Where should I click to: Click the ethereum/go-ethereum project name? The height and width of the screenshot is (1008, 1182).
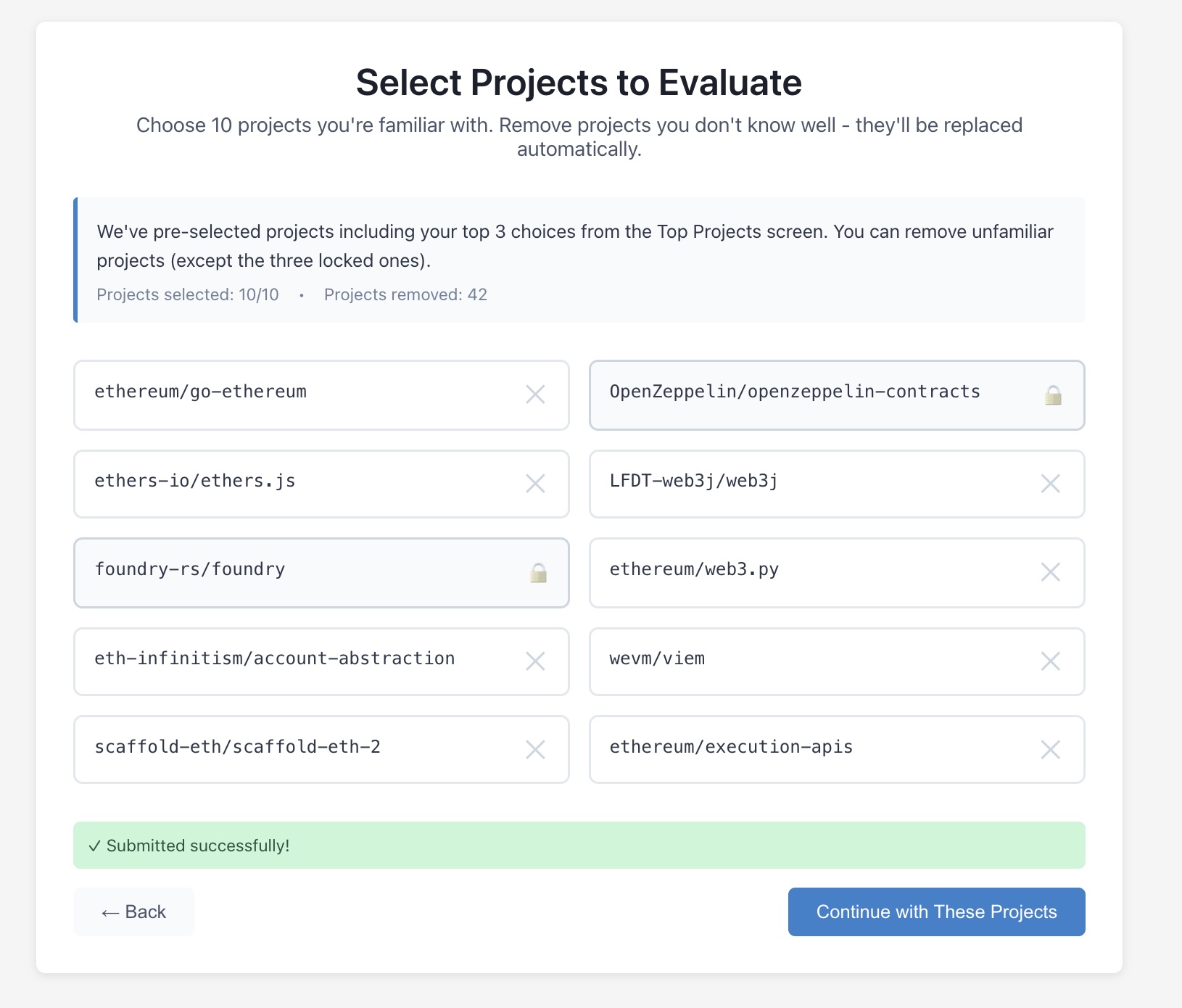[201, 392]
